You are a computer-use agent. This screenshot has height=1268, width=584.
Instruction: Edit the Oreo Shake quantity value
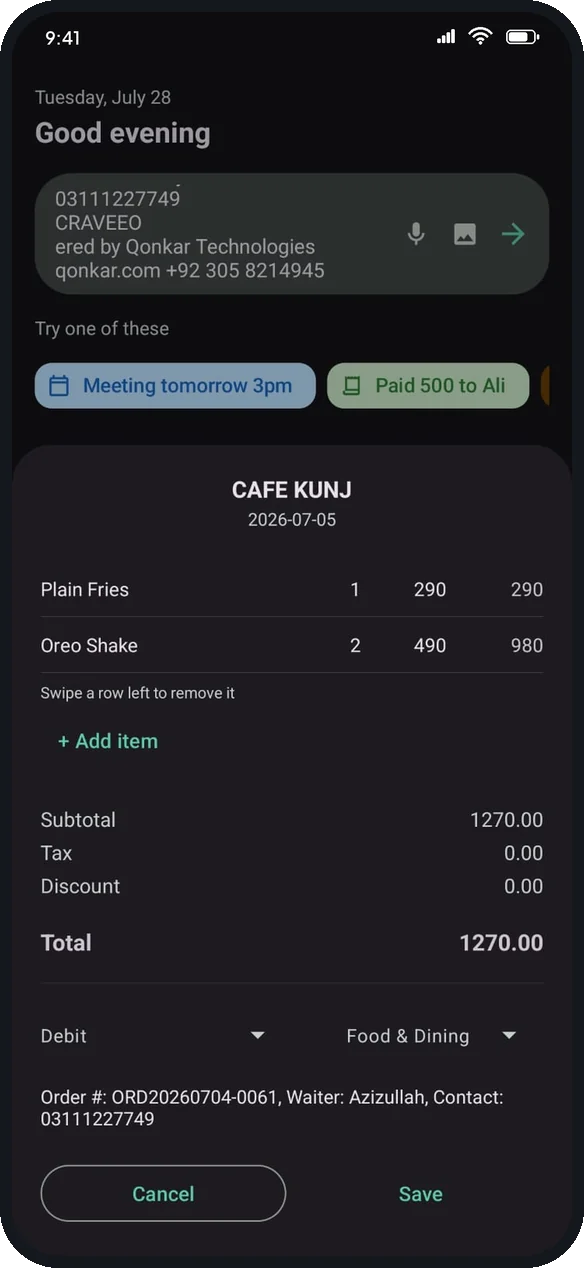[x=355, y=645]
